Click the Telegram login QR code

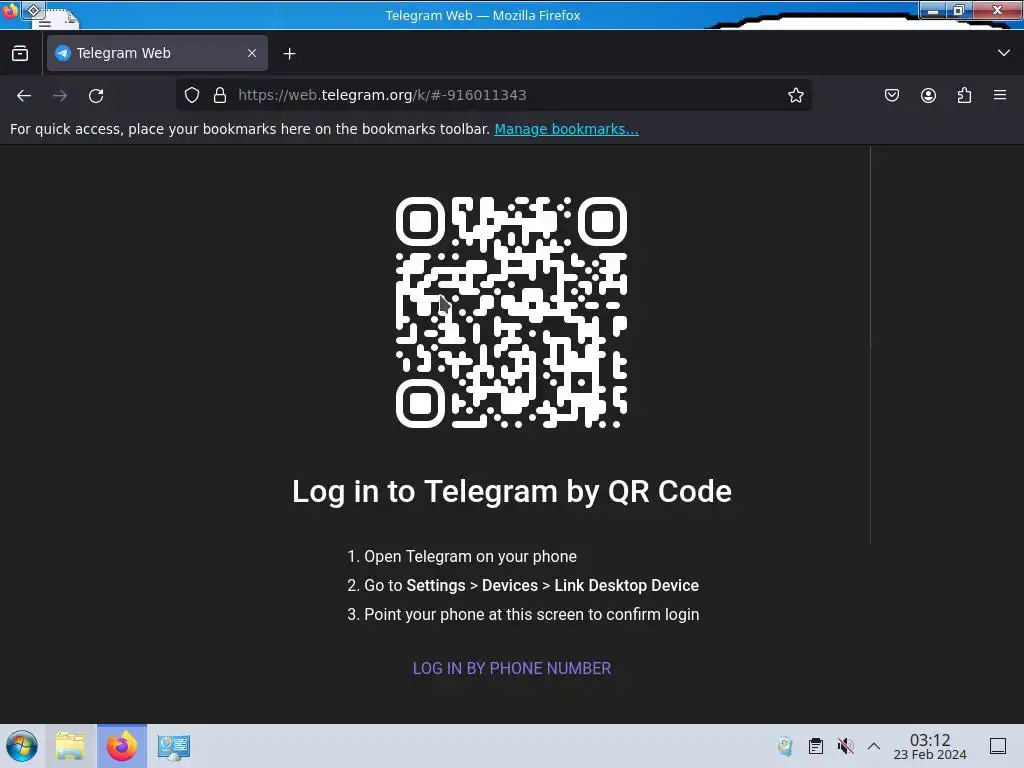(x=511, y=312)
